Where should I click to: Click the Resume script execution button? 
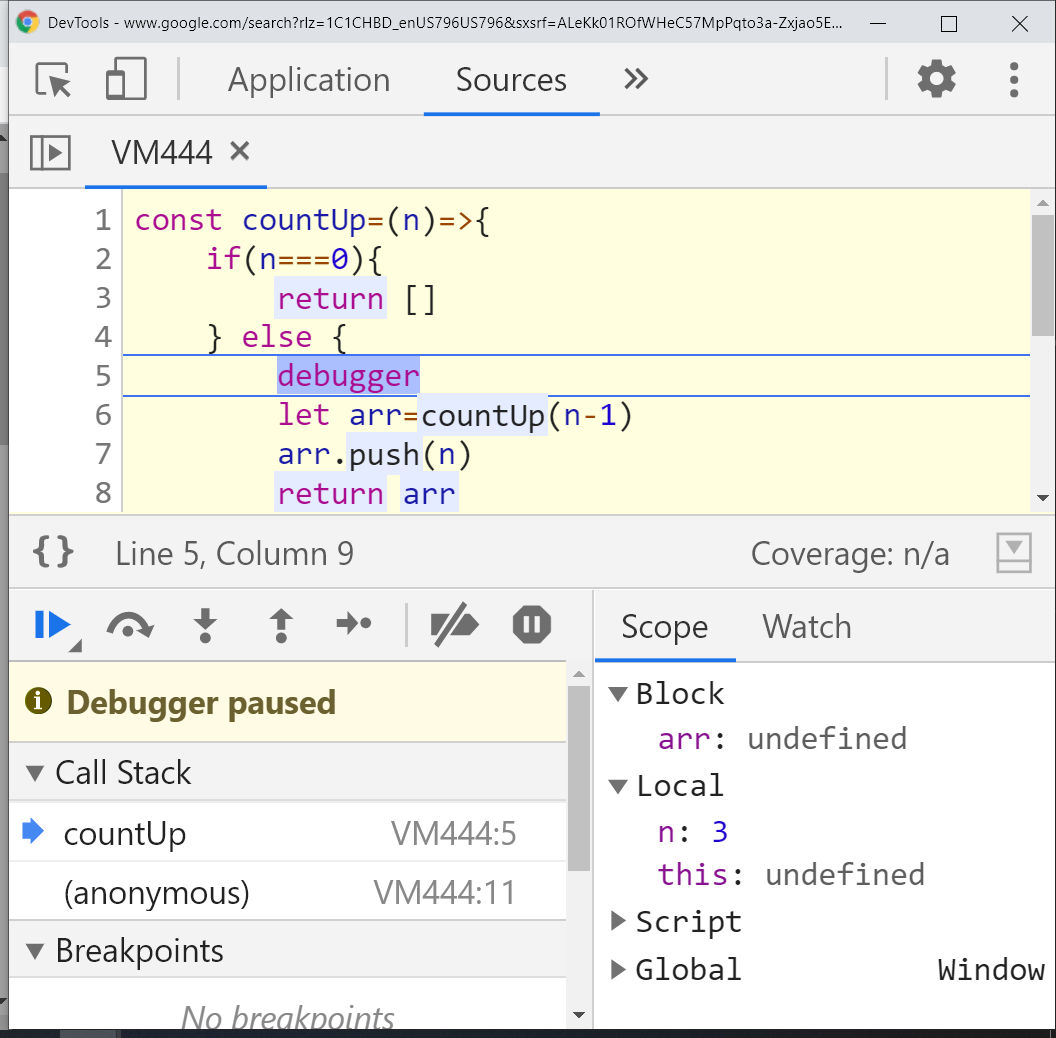(53, 625)
